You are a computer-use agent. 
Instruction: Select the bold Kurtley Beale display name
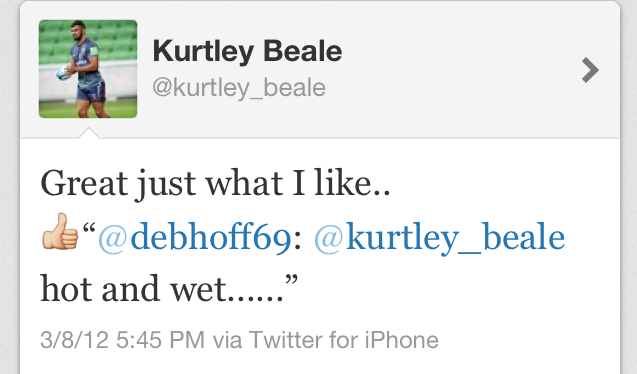[x=247, y=52]
